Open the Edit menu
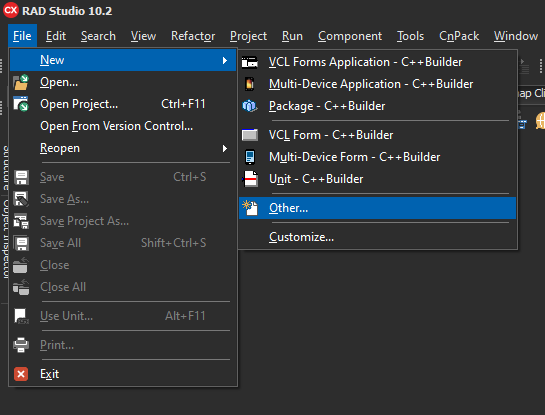Image resolution: width=545 pixels, height=415 pixels. pyautogui.click(x=56, y=36)
